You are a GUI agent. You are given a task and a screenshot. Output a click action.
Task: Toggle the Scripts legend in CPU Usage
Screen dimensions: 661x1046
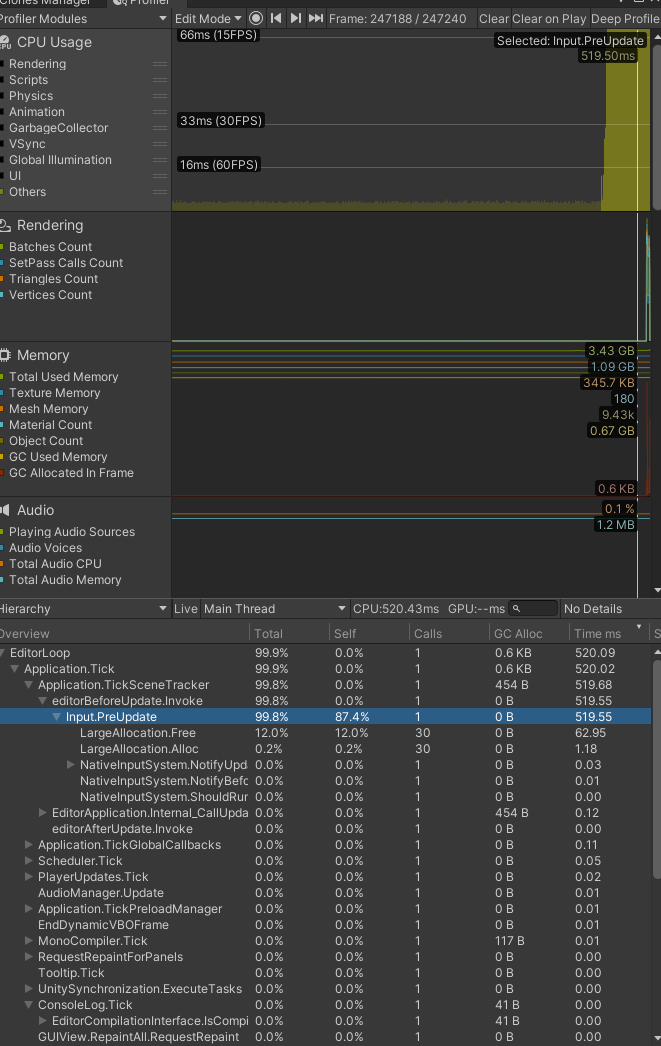[30, 79]
